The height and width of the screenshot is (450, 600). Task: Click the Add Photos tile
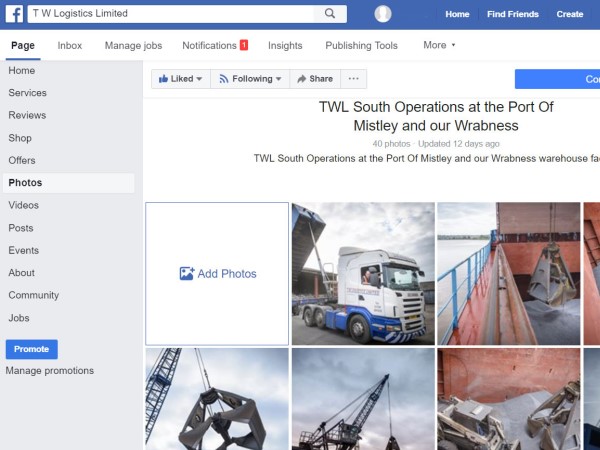pos(217,274)
